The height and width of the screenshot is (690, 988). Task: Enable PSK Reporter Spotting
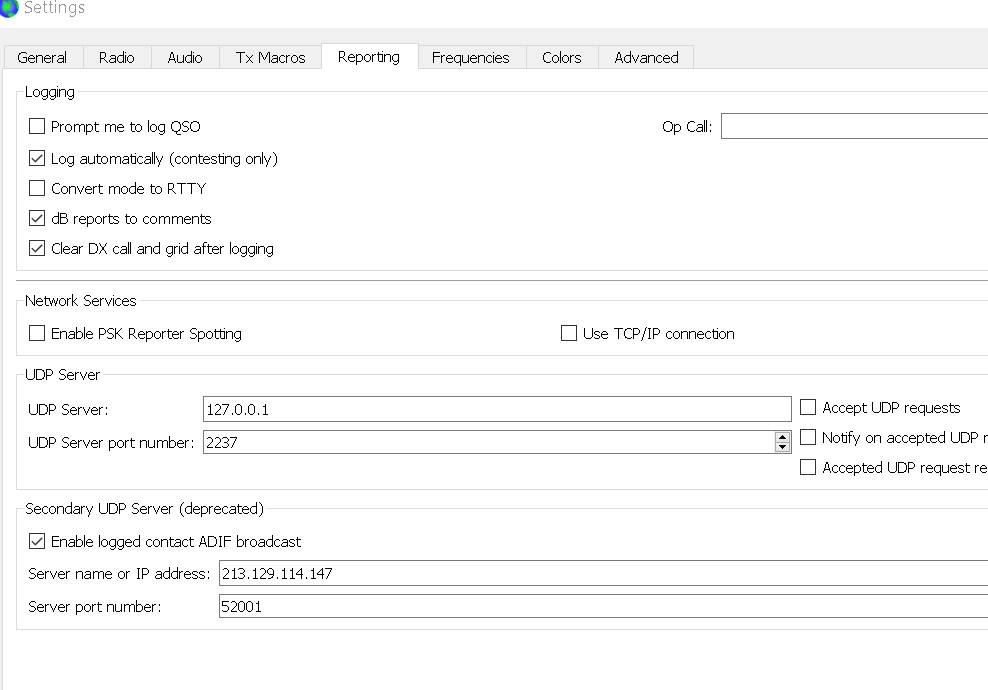coord(37,334)
